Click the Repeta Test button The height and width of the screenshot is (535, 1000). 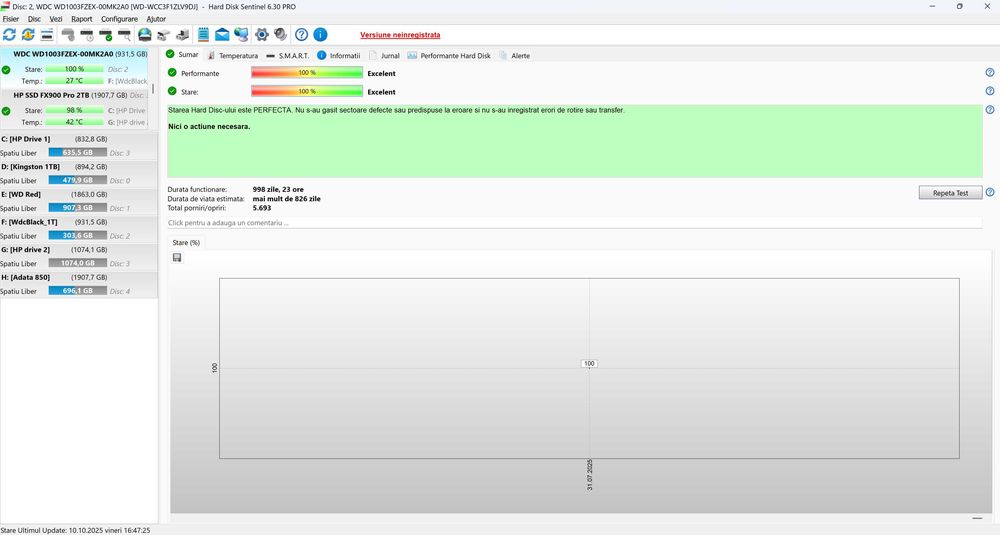click(950, 193)
